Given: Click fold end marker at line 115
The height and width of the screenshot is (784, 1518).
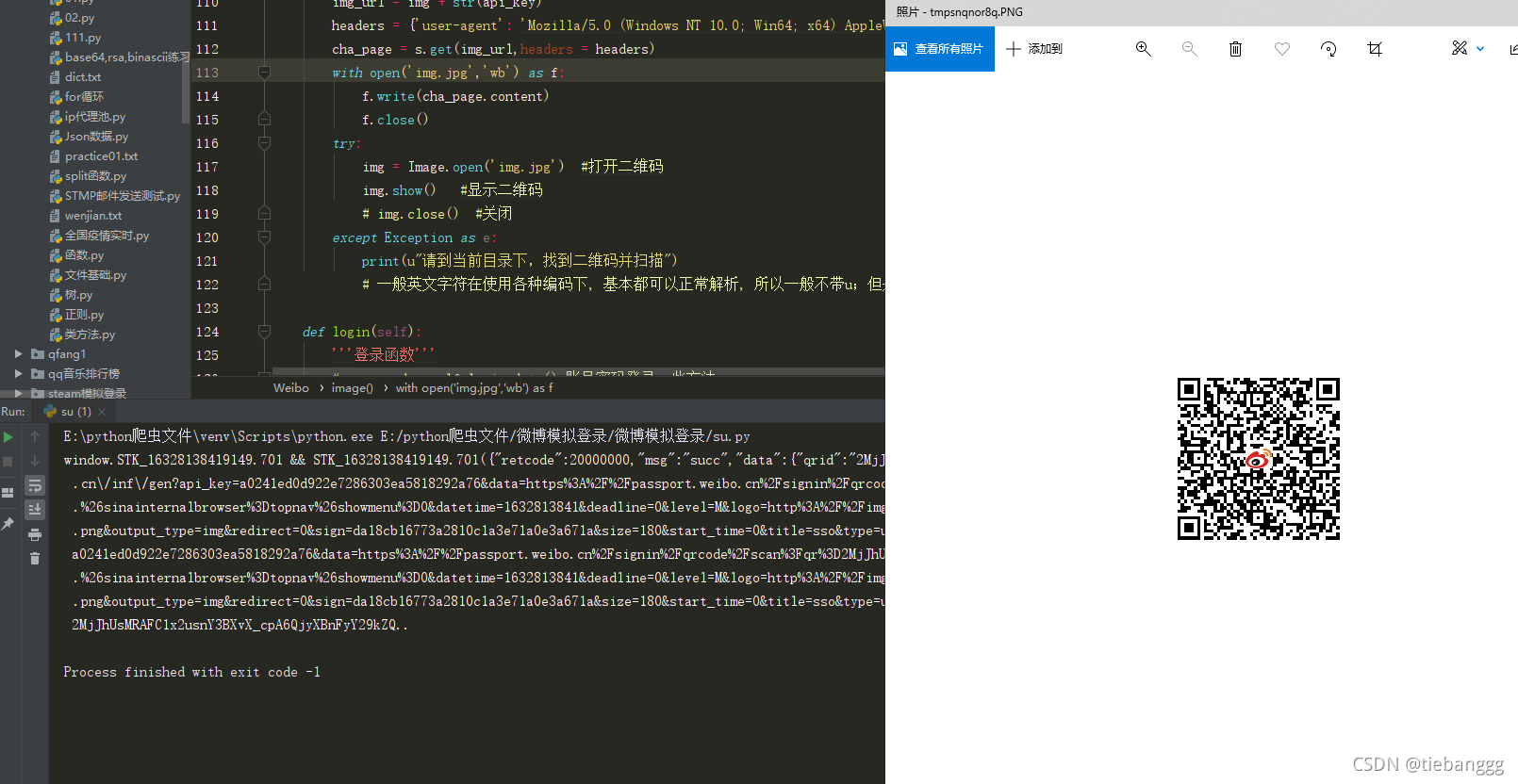Looking at the screenshot, I should 264,120.
